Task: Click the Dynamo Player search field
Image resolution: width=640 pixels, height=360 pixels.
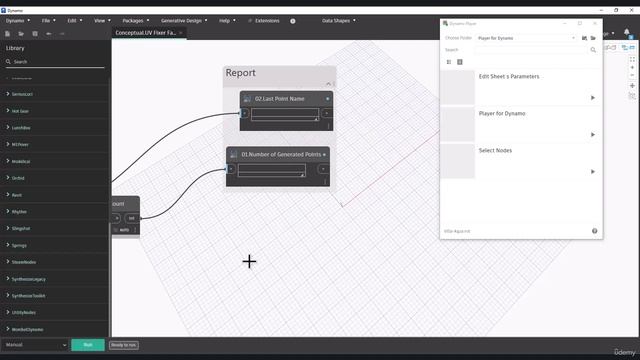Action: [531, 50]
